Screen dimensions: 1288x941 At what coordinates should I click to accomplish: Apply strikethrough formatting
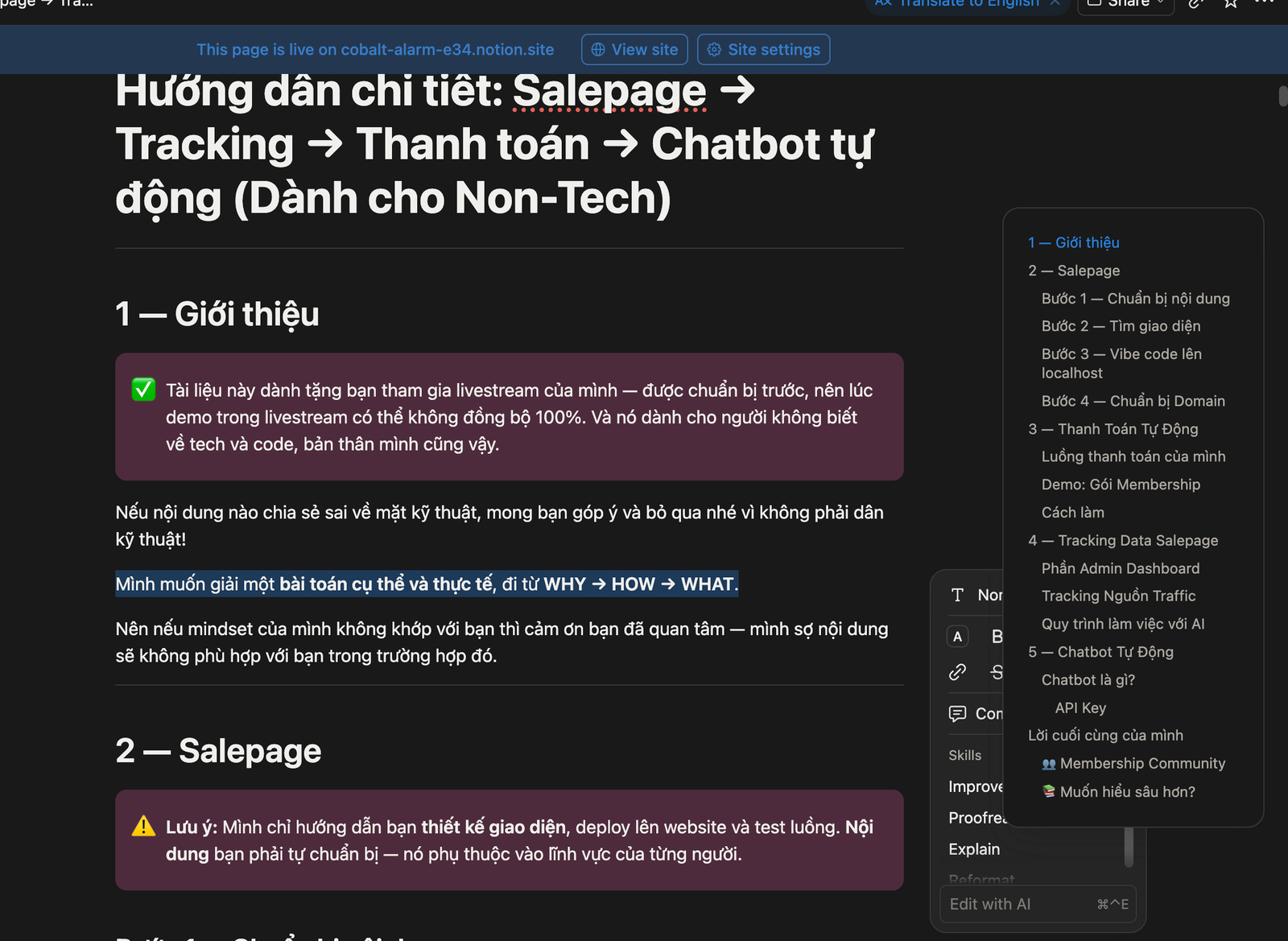[x=997, y=672]
